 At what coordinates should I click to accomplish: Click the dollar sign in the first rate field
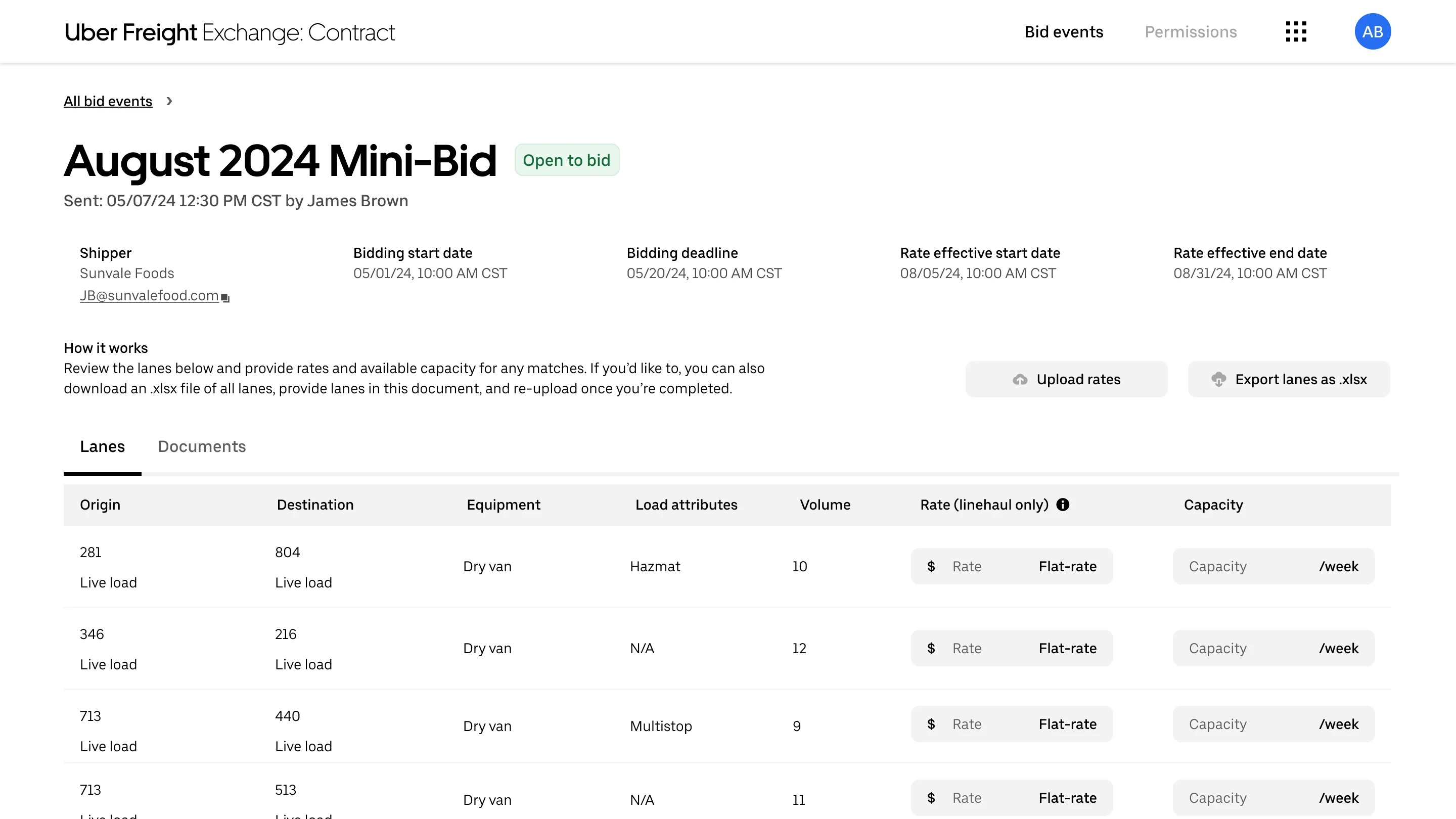(x=931, y=566)
